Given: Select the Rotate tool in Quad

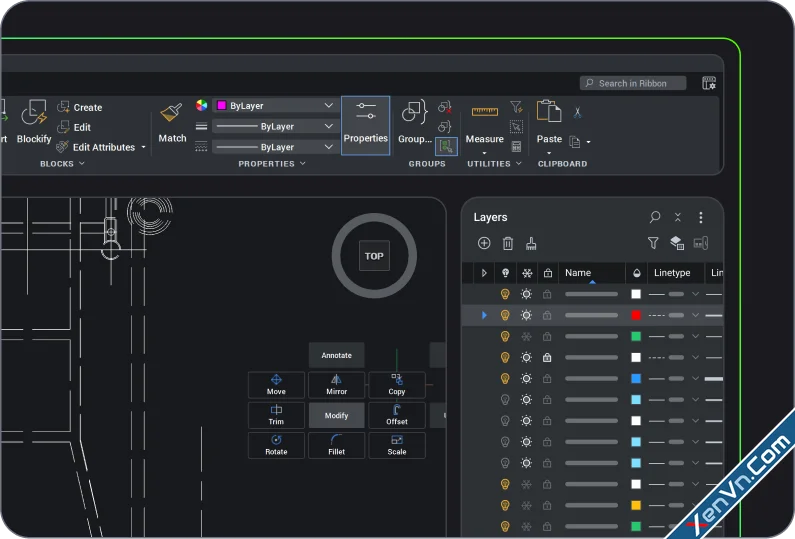Looking at the screenshot, I should coord(276,445).
